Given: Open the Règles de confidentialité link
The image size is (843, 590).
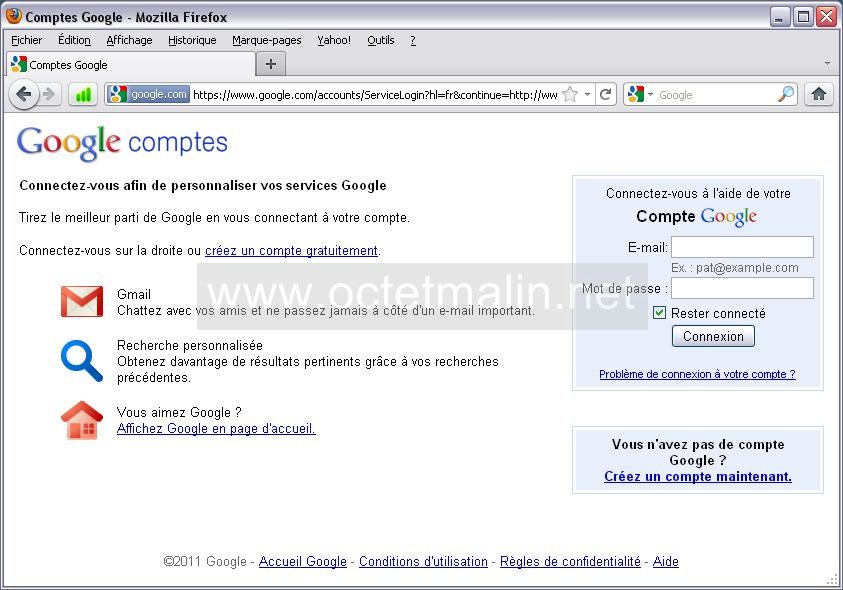Looking at the screenshot, I should [570, 561].
